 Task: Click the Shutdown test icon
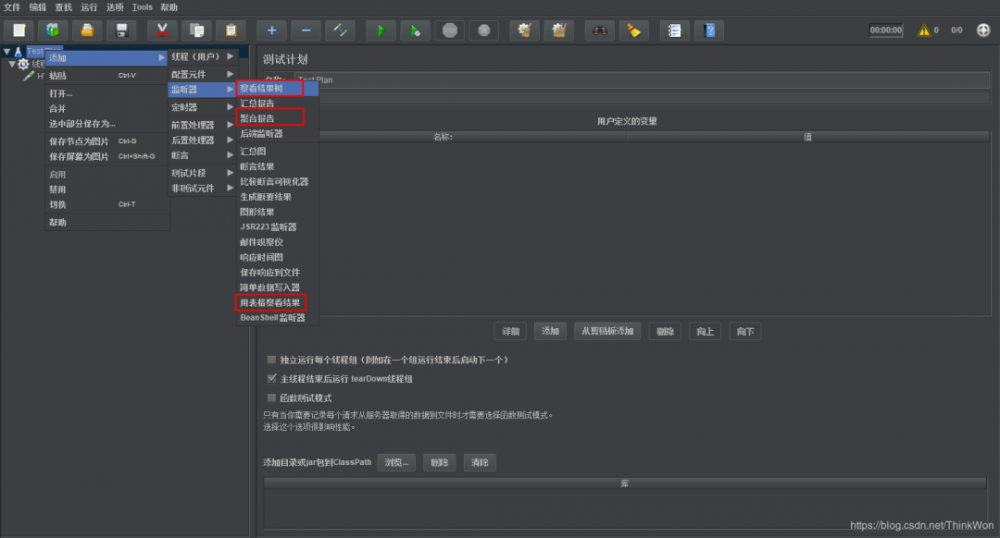pos(484,30)
